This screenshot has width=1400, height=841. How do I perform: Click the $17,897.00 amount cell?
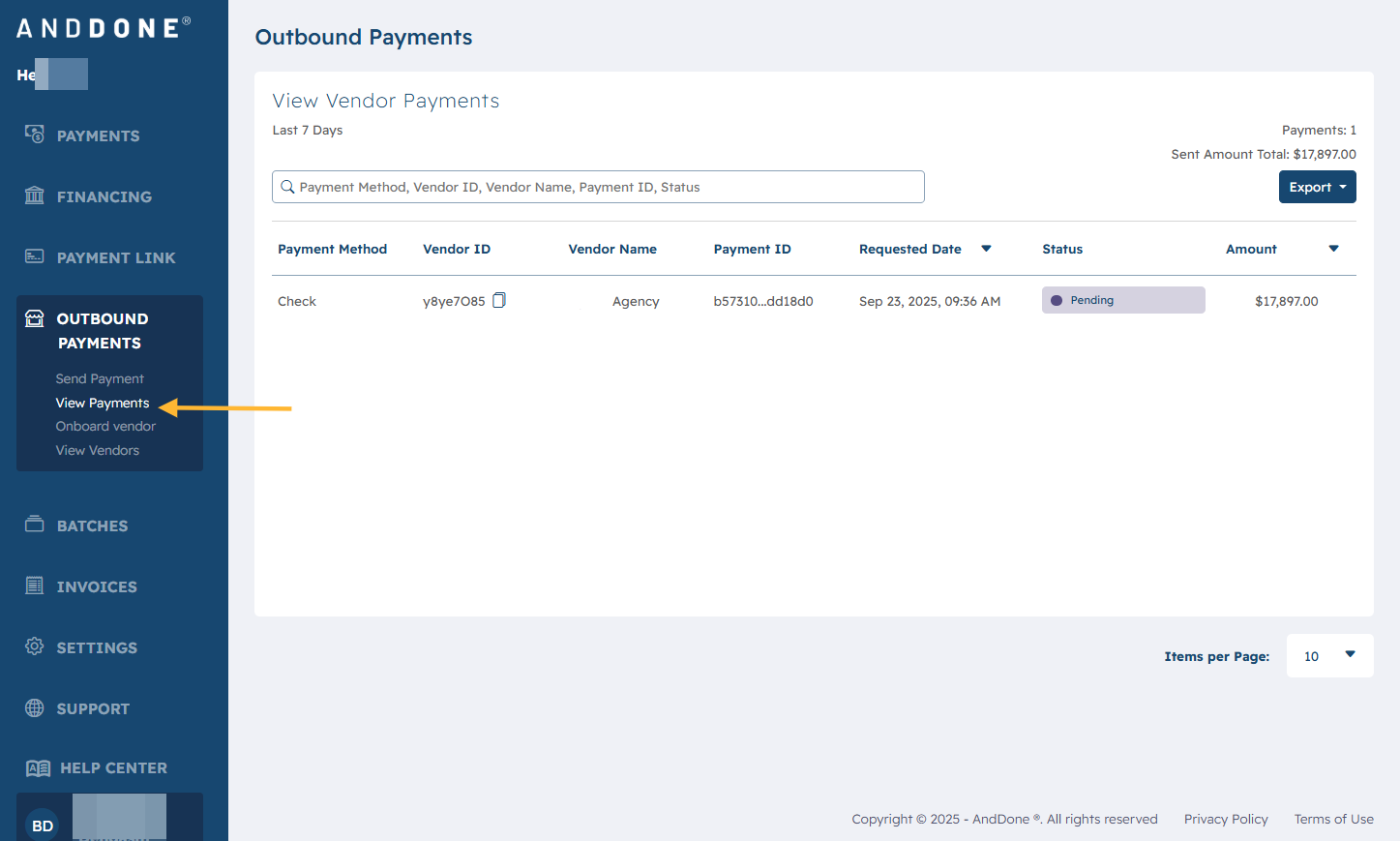coord(1286,301)
